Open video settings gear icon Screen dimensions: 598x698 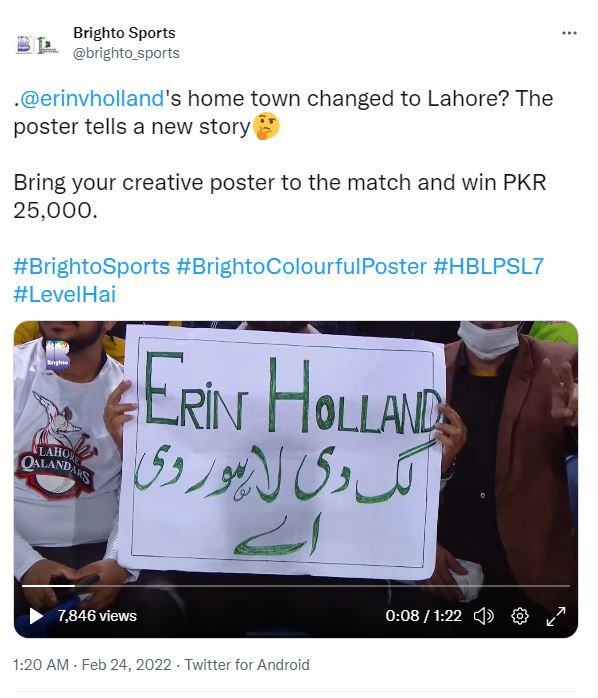coord(520,616)
